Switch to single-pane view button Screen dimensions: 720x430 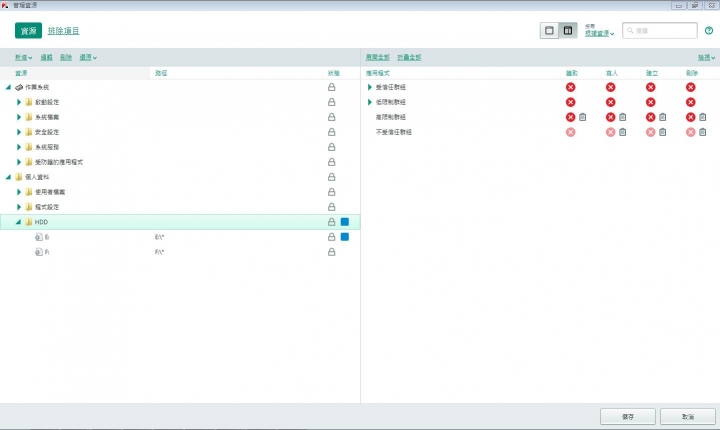point(549,31)
